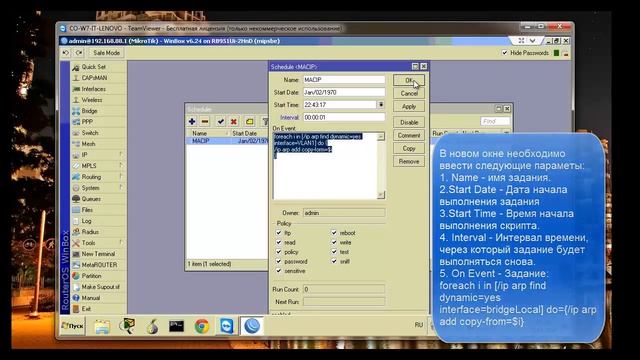Click red minus remove icon in Scheduler
640x360 pixels.
pyautogui.click(x=205, y=122)
